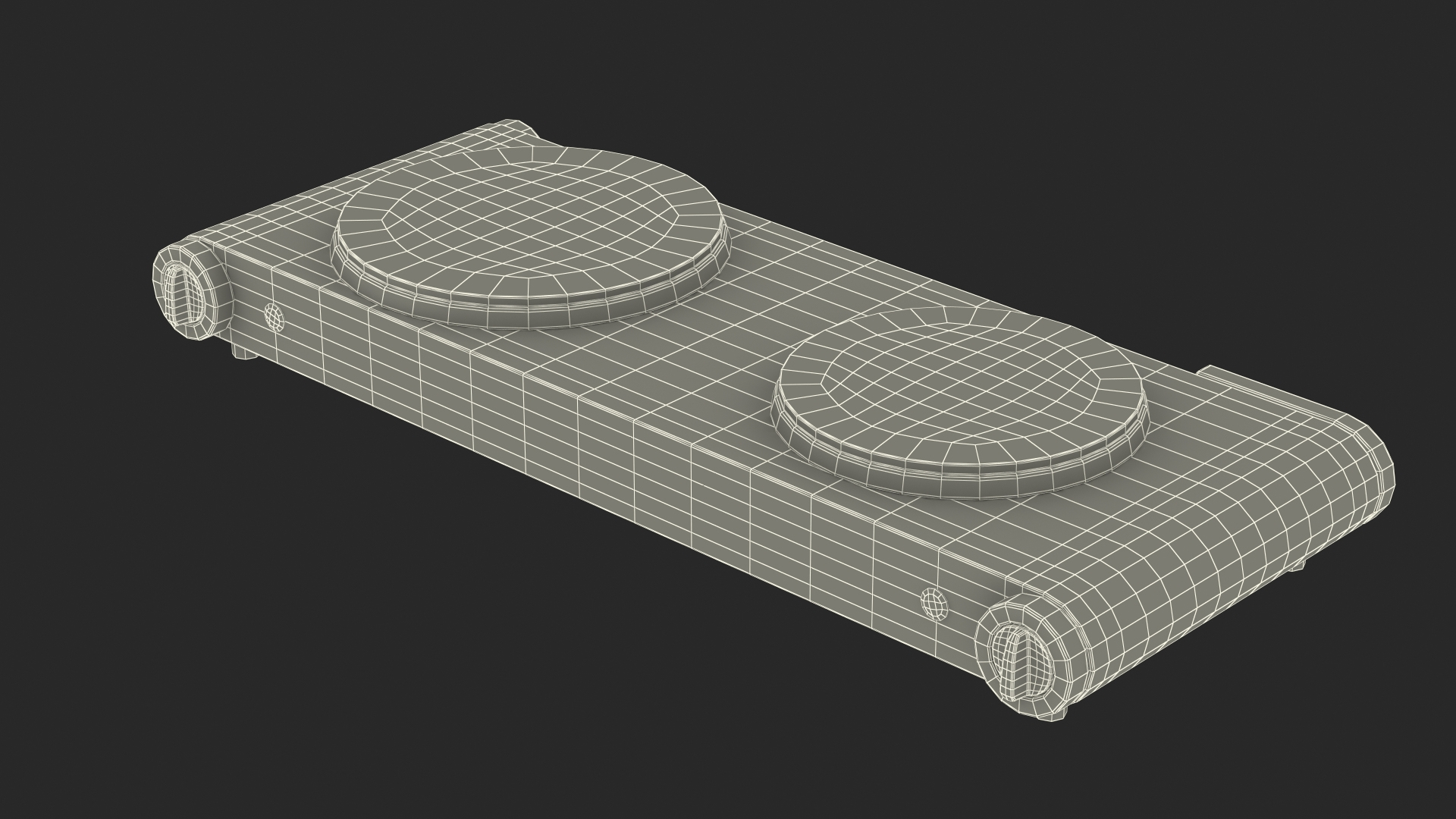Click the small indicator light beside the left knob
The height and width of the screenshot is (819, 1456).
[x=275, y=316]
